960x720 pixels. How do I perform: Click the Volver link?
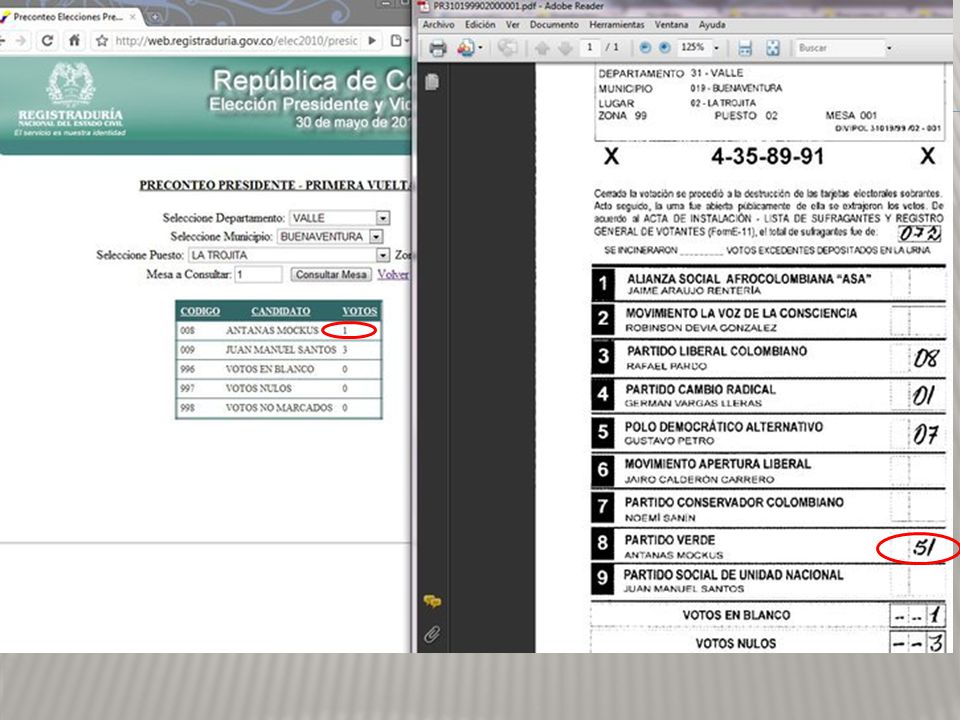point(393,274)
